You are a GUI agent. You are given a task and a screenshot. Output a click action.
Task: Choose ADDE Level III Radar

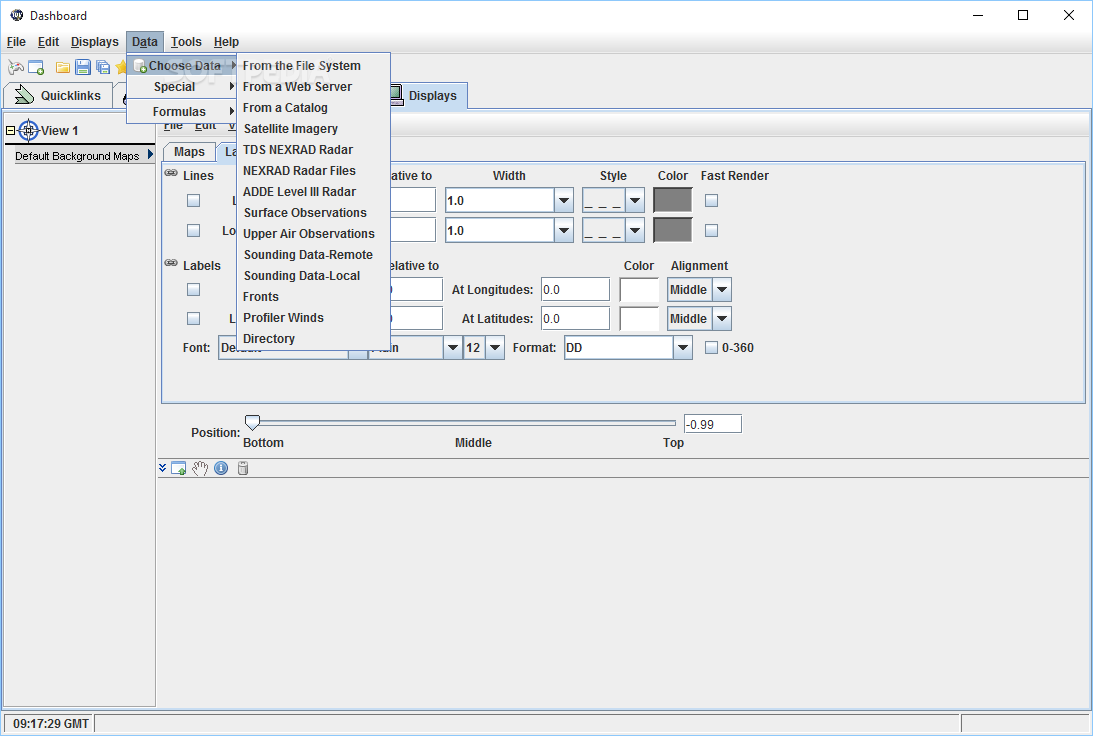click(313, 191)
